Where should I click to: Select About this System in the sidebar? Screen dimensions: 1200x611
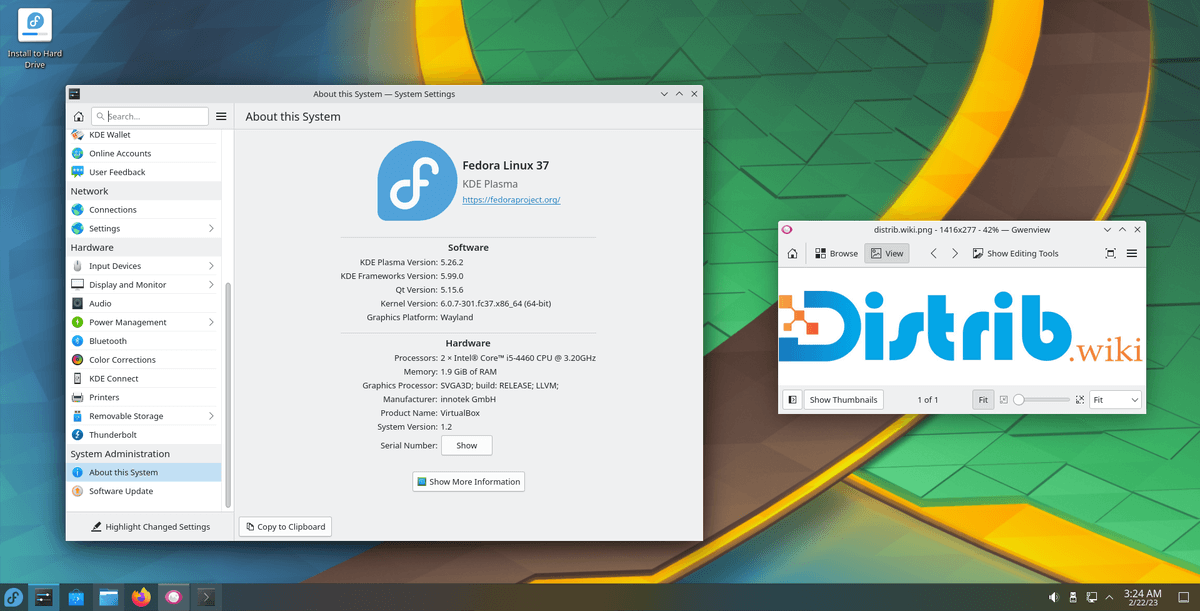(144, 472)
